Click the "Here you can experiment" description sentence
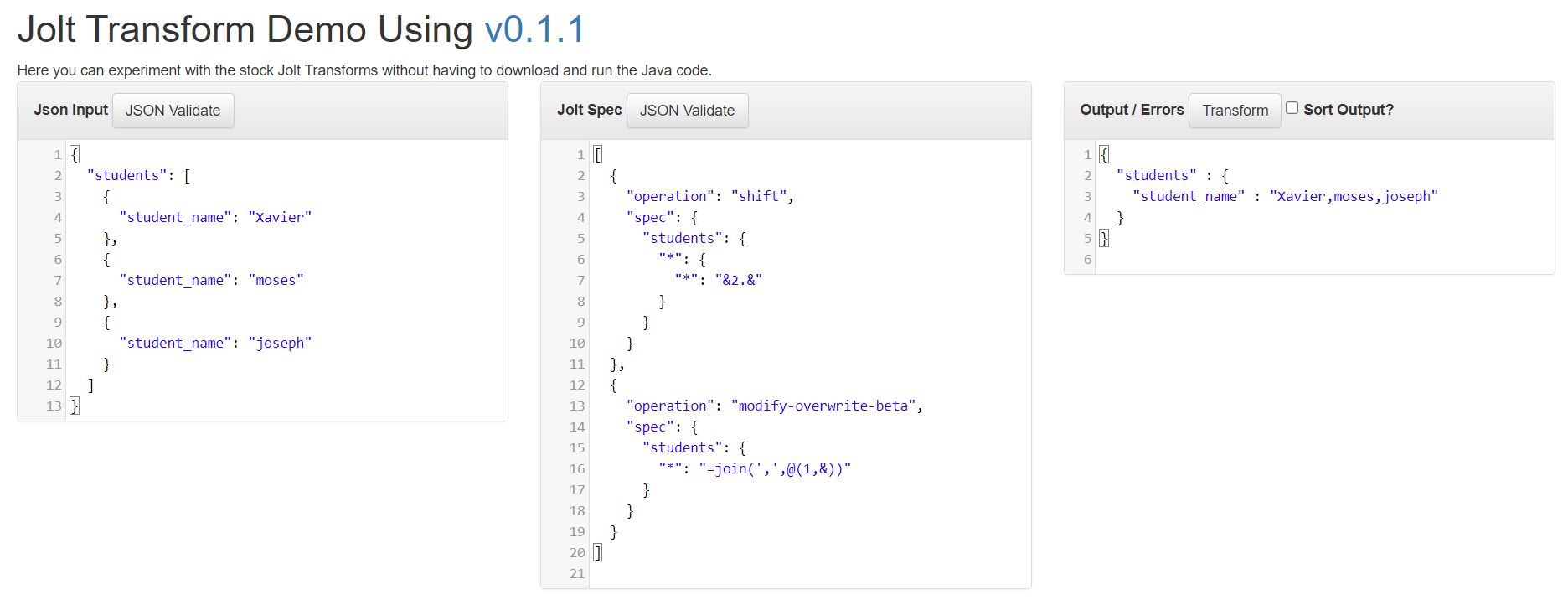This screenshot has height=605, width=1568. pyautogui.click(x=364, y=70)
